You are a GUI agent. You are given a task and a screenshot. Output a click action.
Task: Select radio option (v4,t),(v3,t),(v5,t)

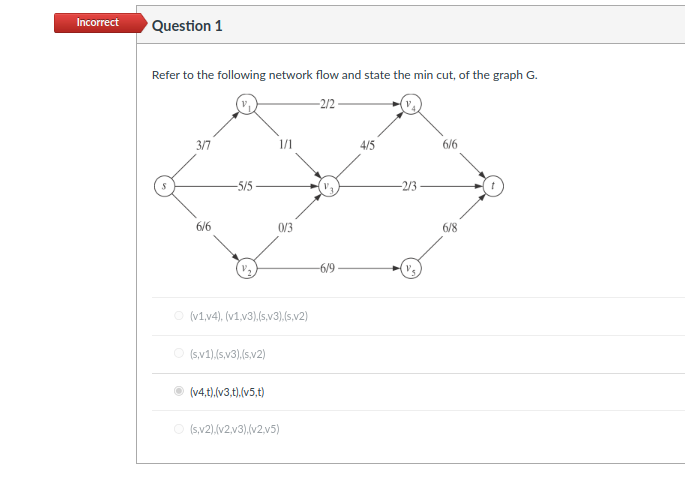pos(179,391)
